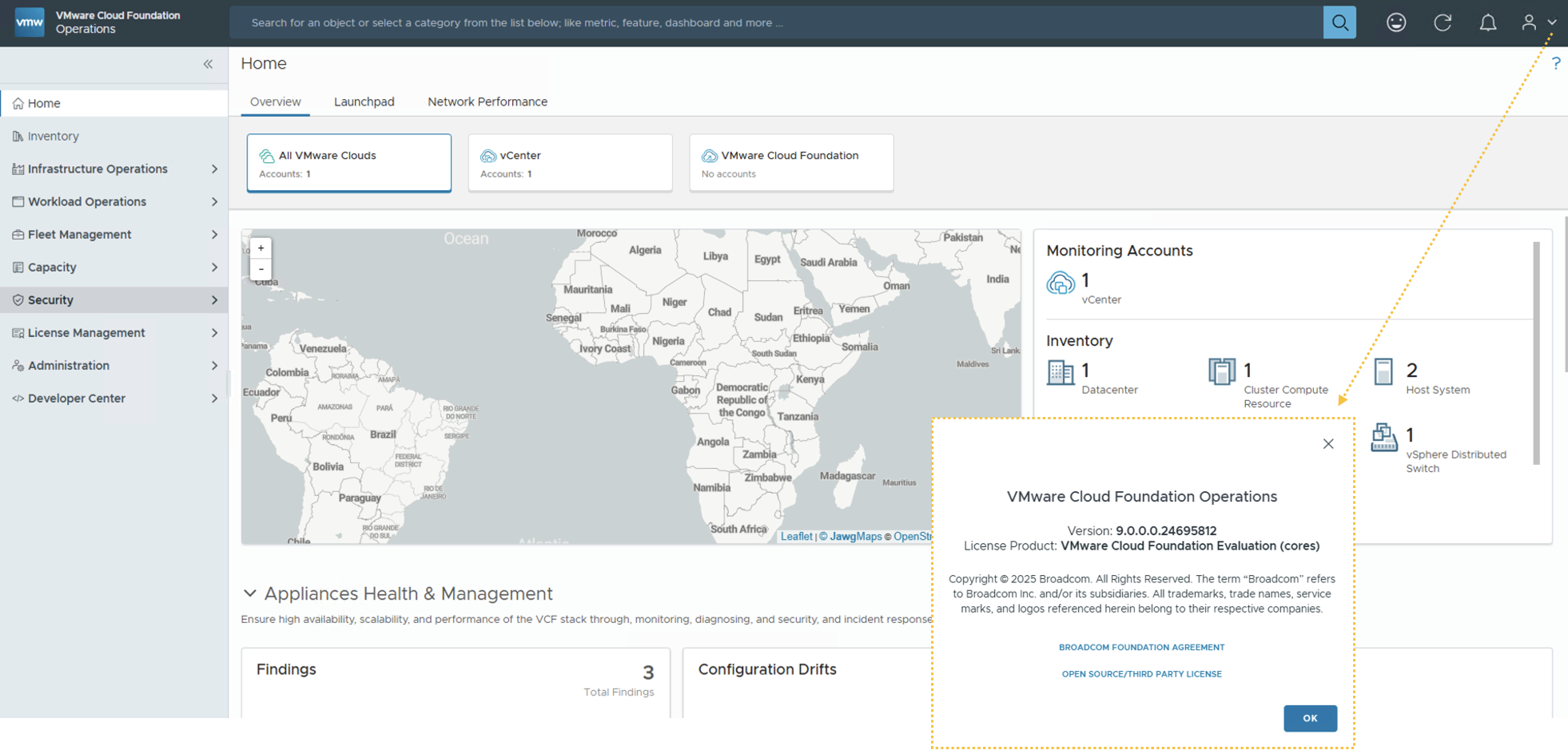The height and width of the screenshot is (754, 1568).
Task: Zoom in on the map
Action: [261, 248]
